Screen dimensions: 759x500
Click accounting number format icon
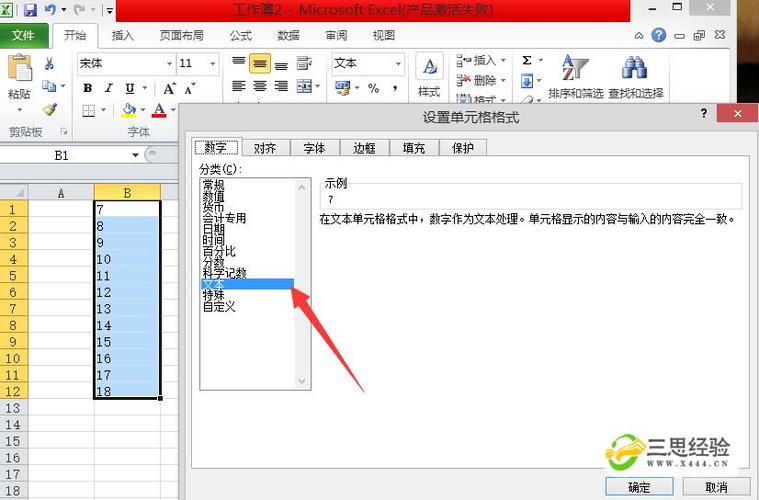[343, 88]
